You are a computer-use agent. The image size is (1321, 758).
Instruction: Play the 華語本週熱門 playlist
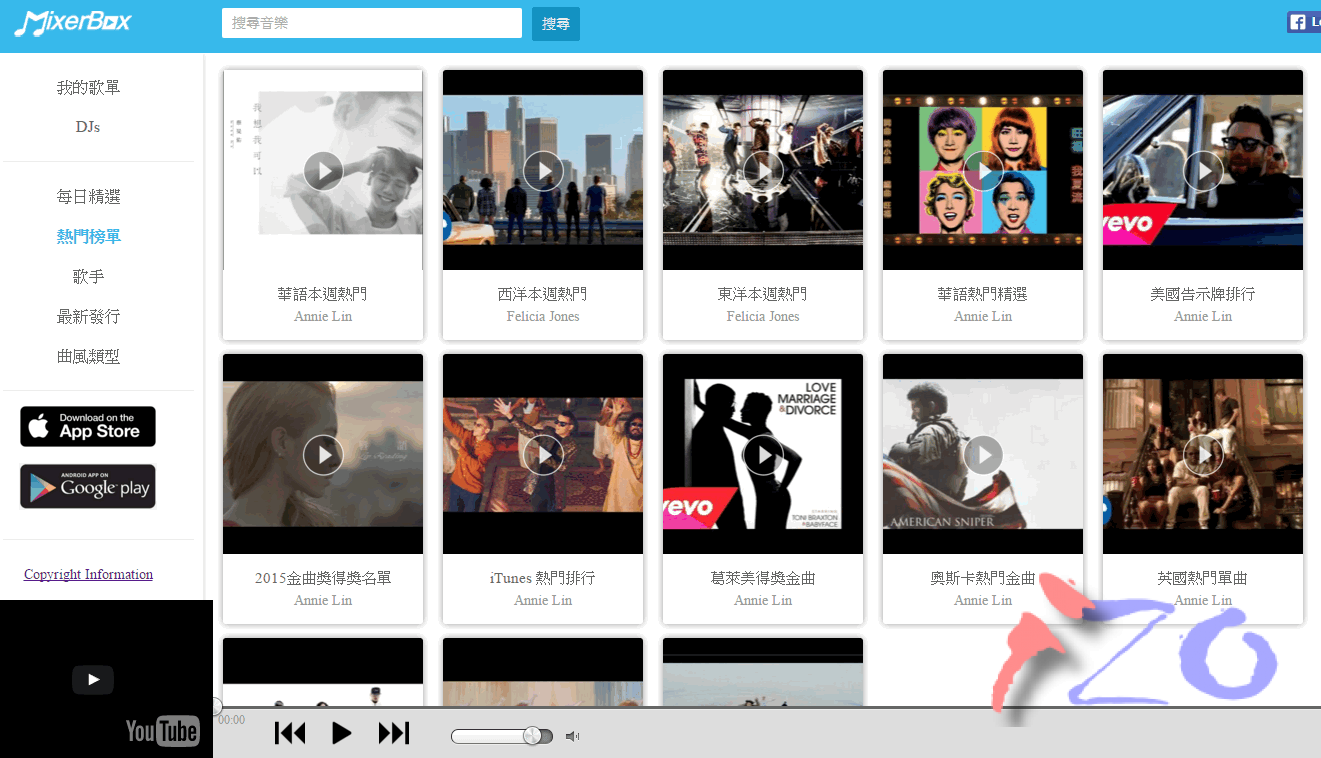[x=322, y=171]
